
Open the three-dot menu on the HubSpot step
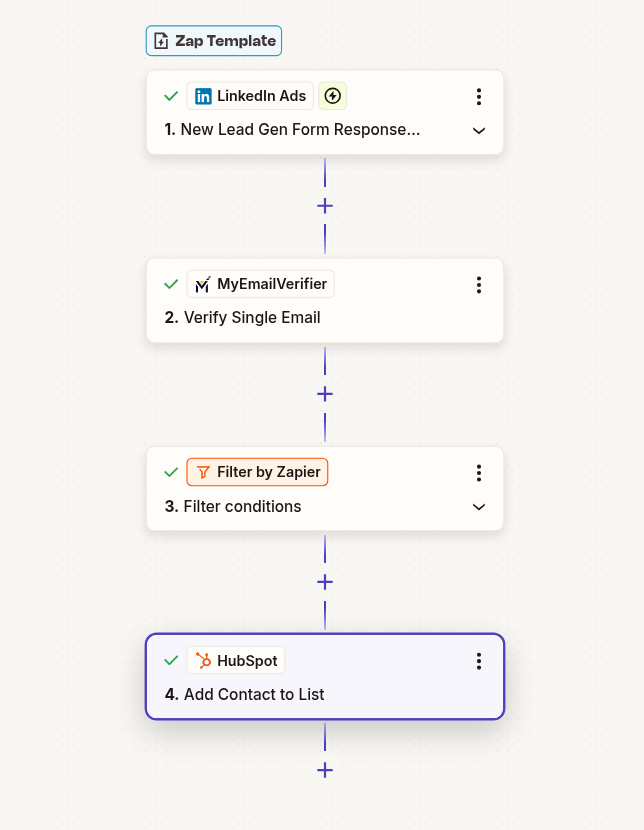479,661
